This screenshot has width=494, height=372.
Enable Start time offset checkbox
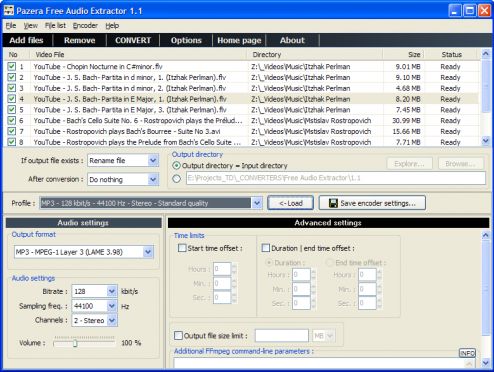[x=182, y=248]
